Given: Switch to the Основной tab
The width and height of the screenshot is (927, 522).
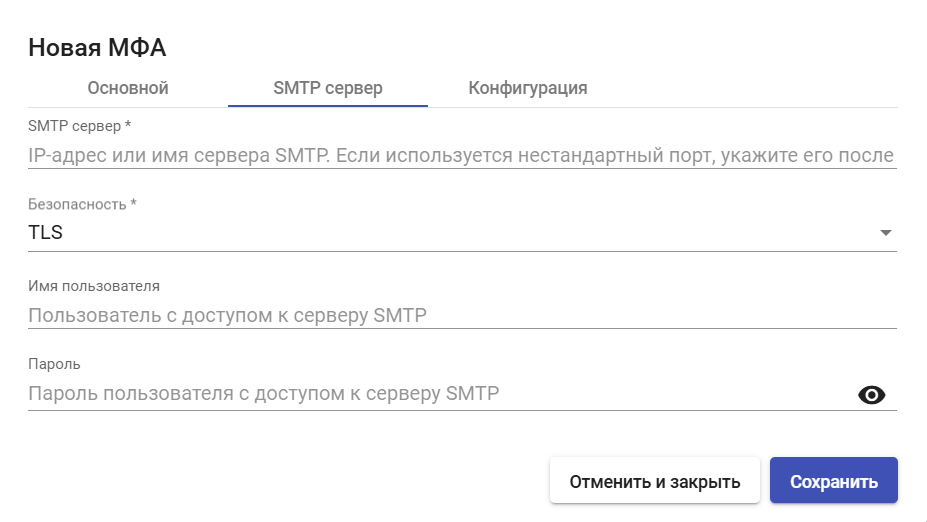Looking at the screenshot, I should click(128, 88).
